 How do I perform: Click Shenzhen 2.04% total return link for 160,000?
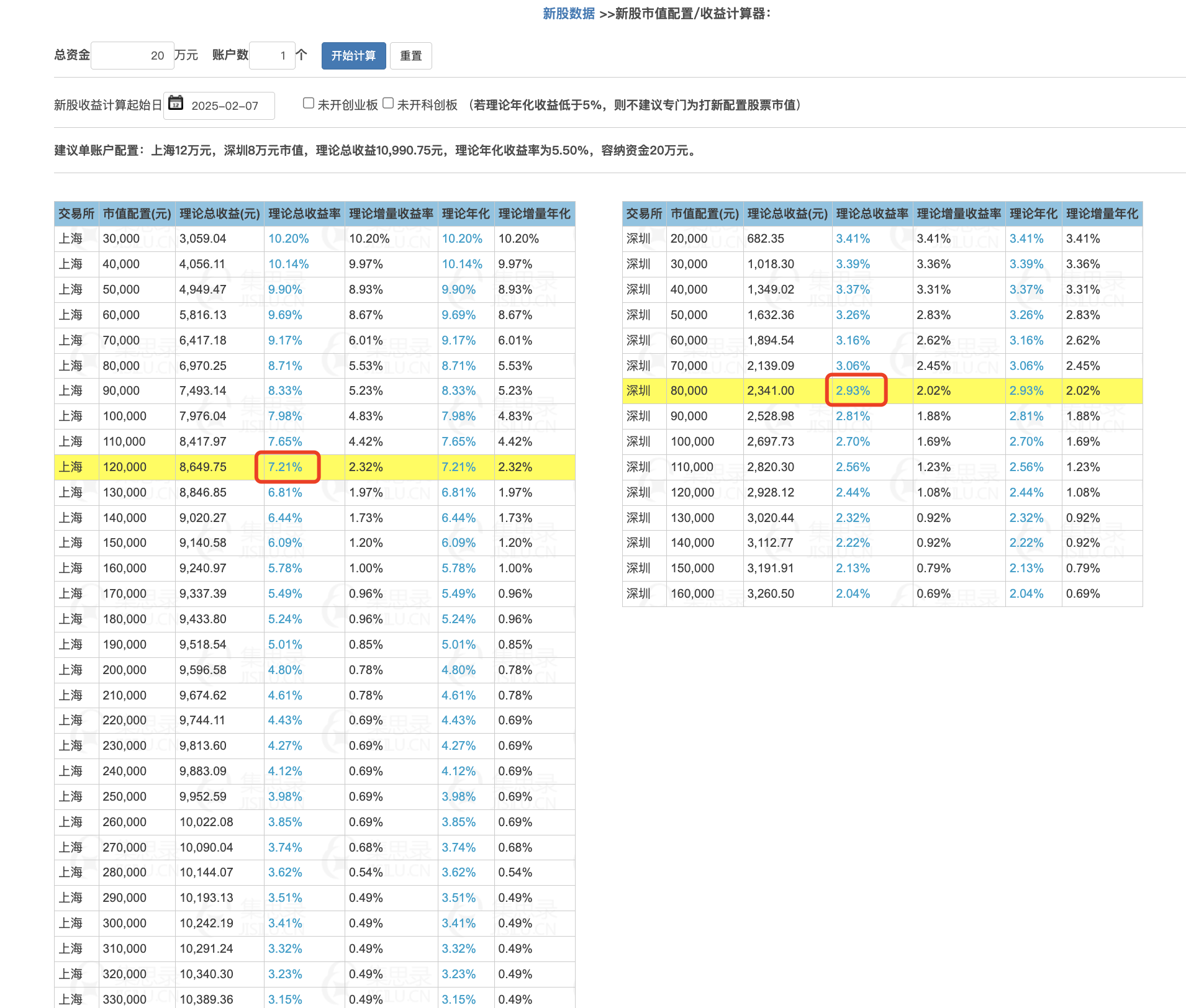coord(853,594)
